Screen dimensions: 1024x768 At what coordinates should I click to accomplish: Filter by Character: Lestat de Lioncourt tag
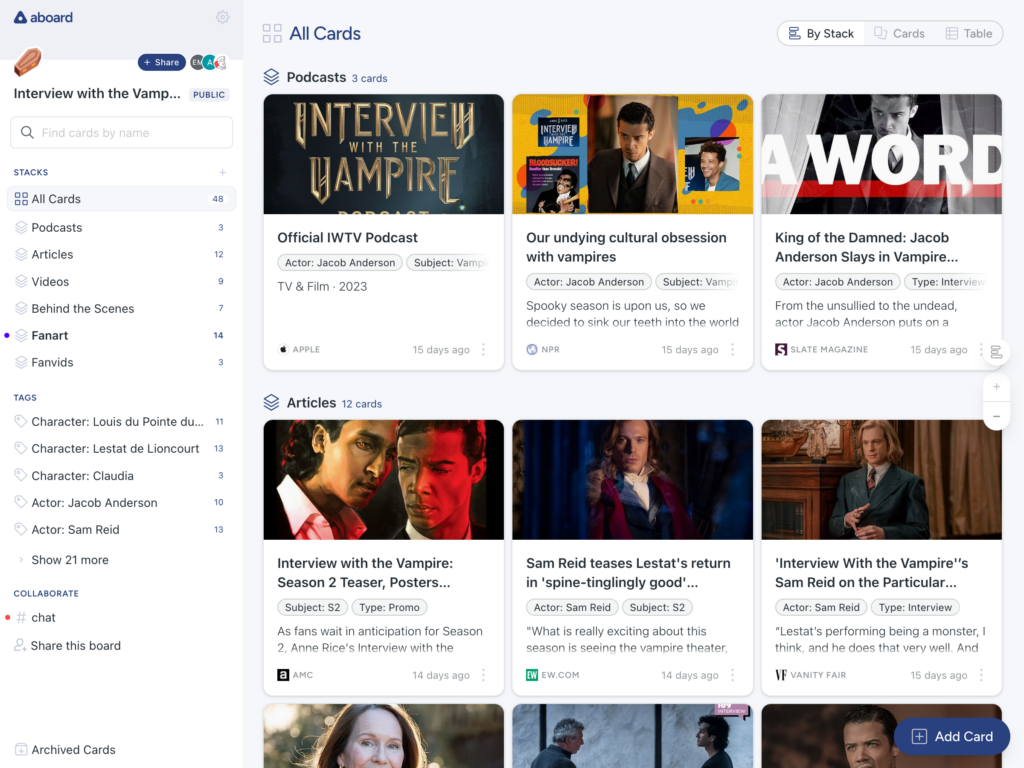(x=121, y=448)
